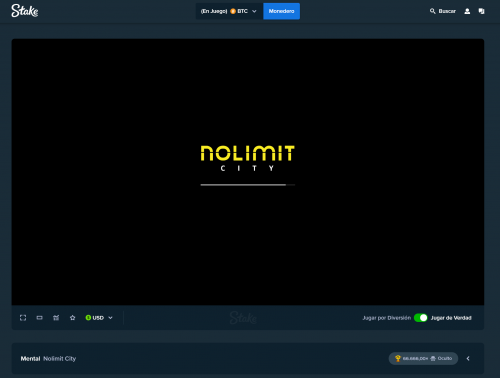Open the trophy big win badge
Viewport: 500px width, 378px height.
[423, 359]
